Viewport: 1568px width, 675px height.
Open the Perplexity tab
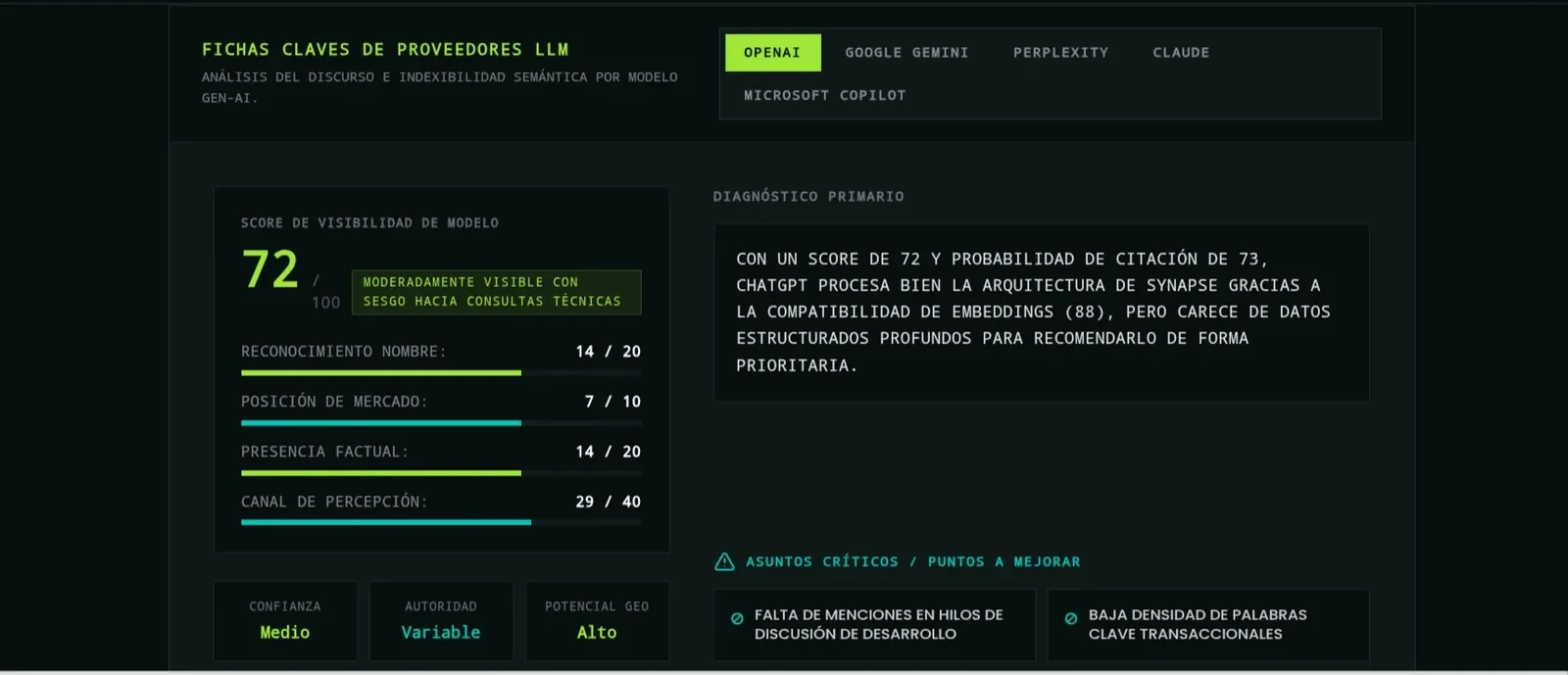[1060, 53]
